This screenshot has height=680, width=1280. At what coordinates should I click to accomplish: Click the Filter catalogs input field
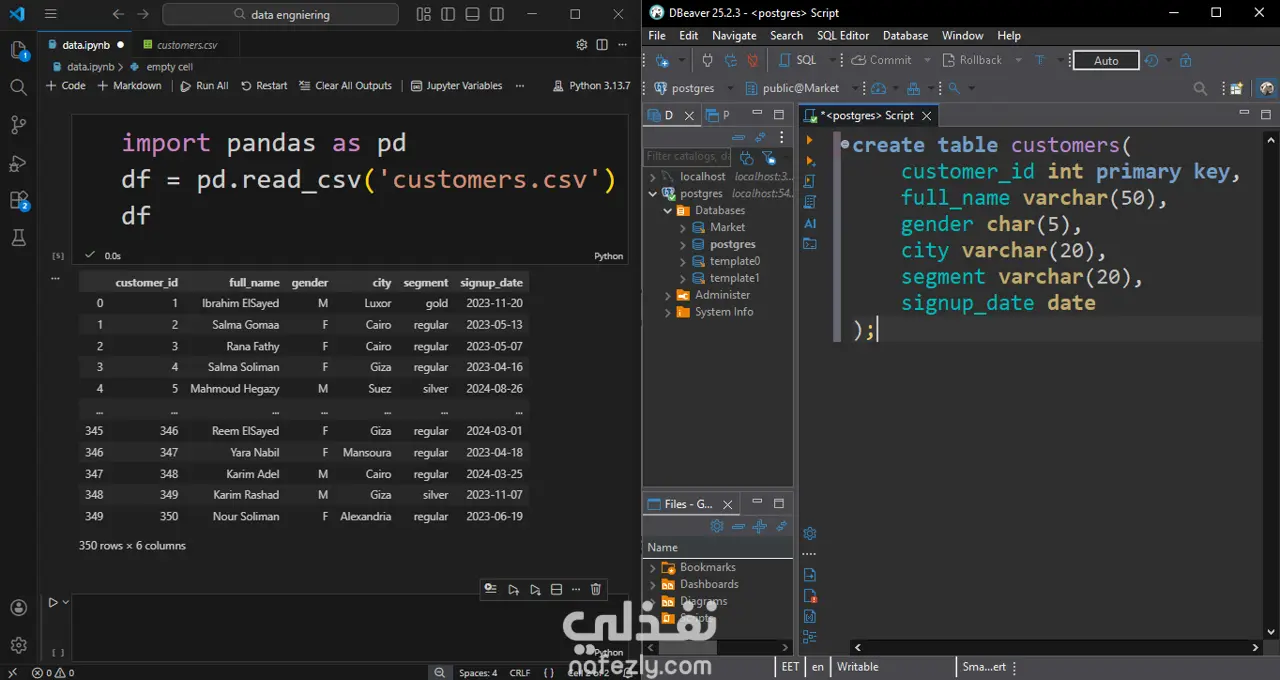(688, 156)
